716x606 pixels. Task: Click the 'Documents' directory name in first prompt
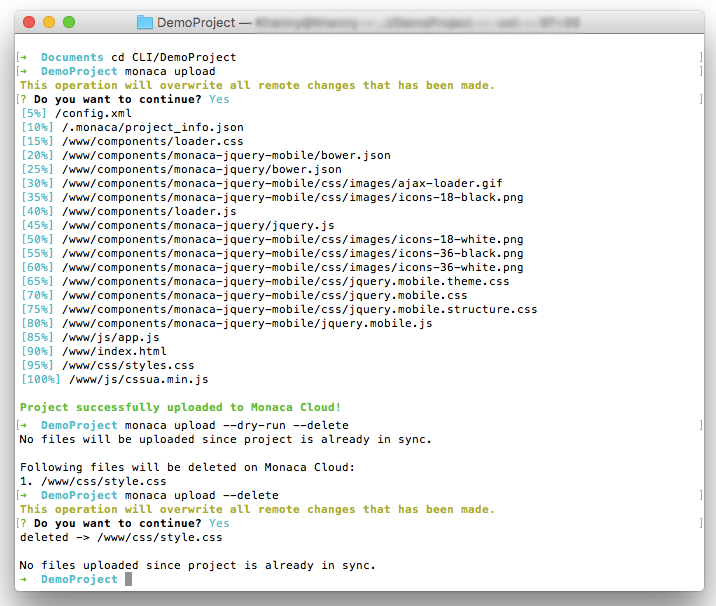[72, 57]
